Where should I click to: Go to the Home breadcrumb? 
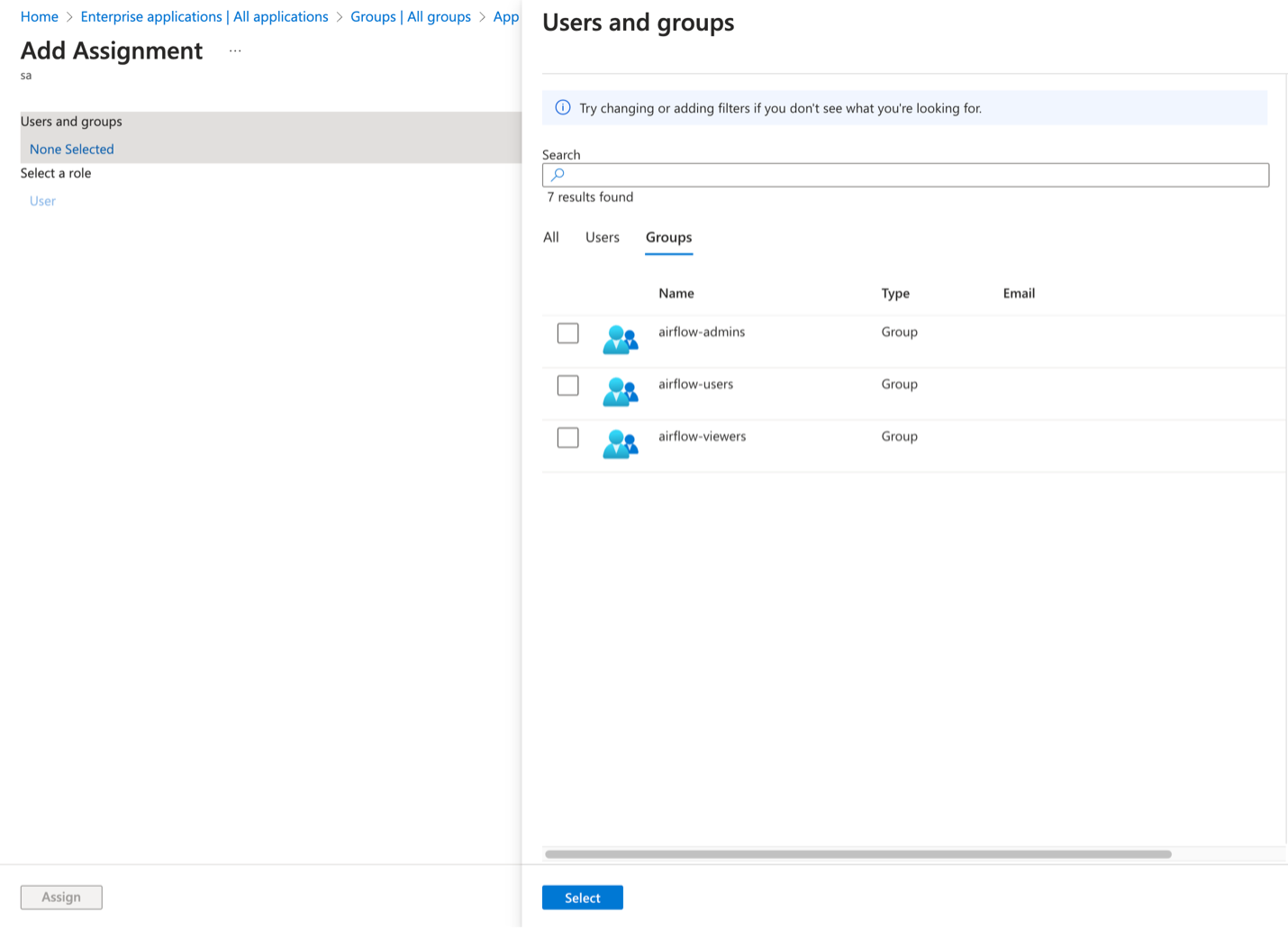point(40,17)
